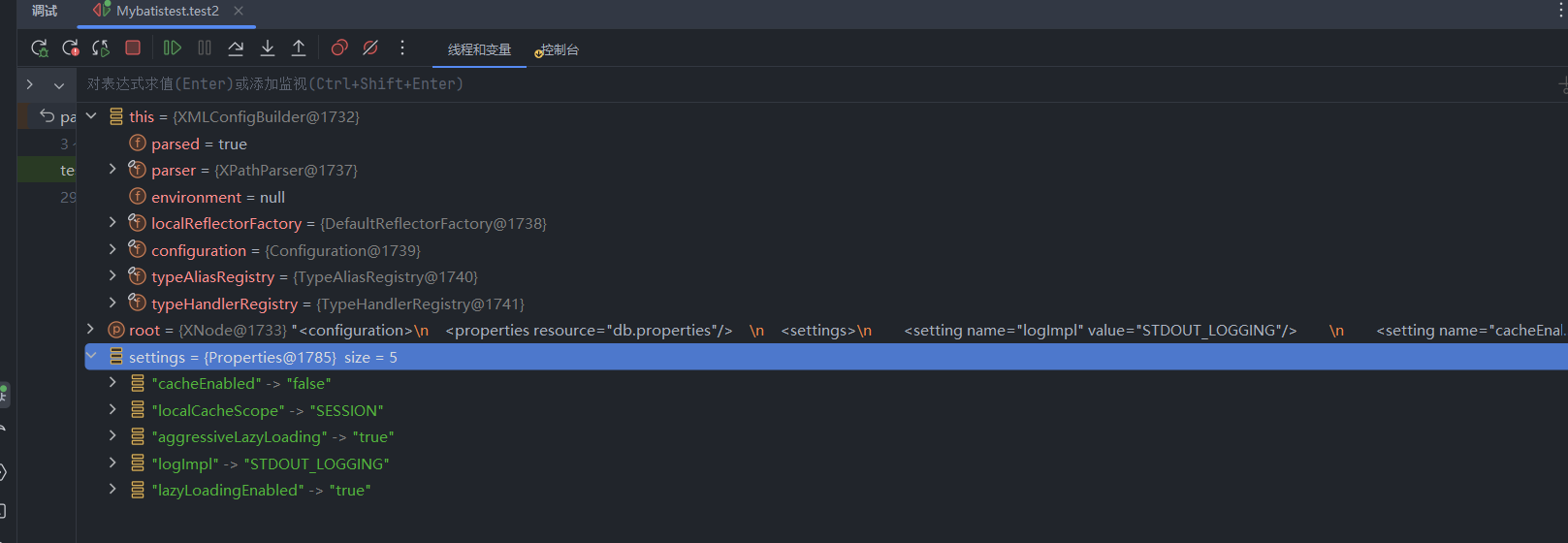Click "cacheEnabled" -> "false" text
This screenshot has width=1568, height=543.
tap(241, 383)
